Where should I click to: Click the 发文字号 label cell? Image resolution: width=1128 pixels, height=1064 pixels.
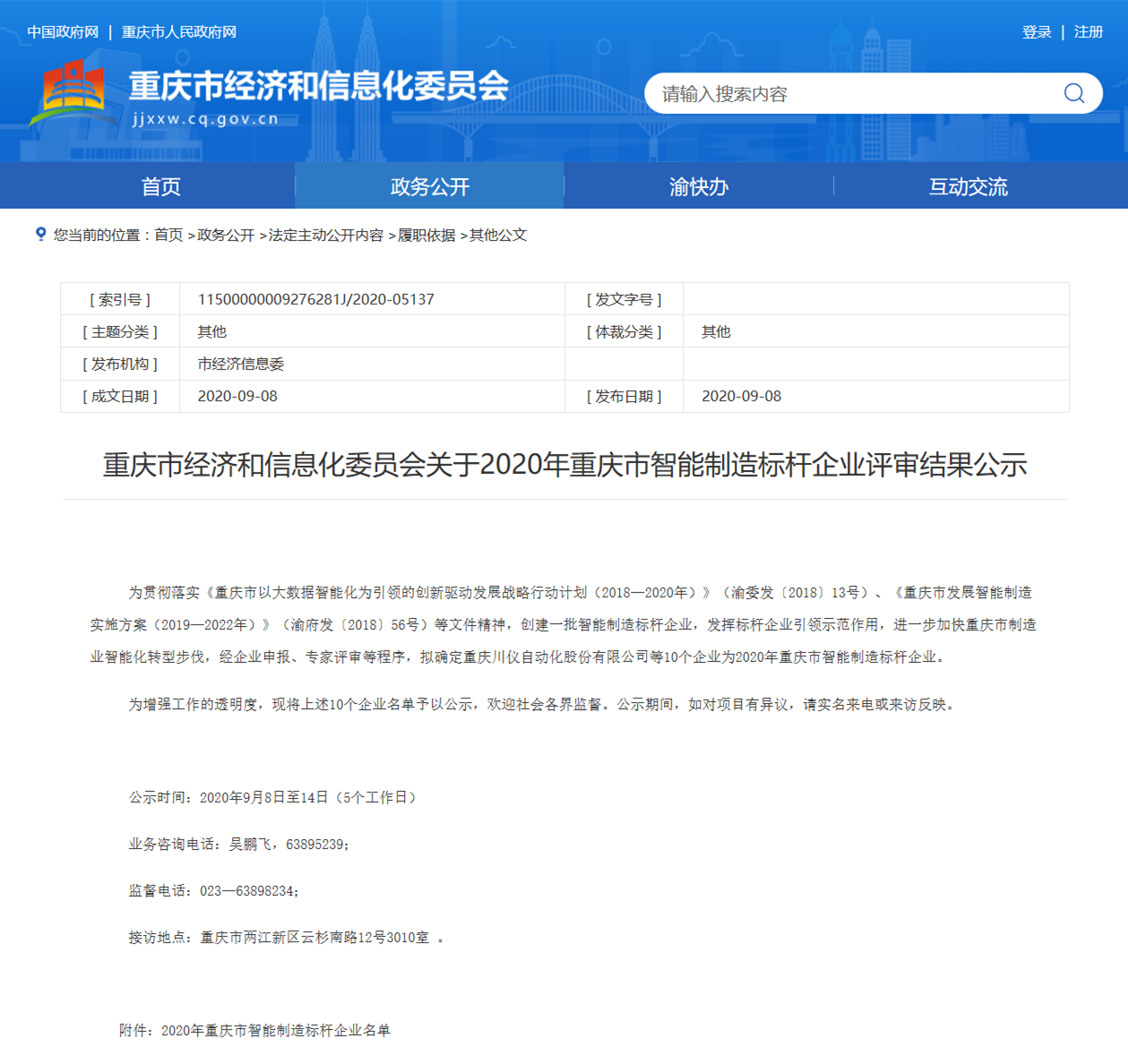(x=624, y=299)
